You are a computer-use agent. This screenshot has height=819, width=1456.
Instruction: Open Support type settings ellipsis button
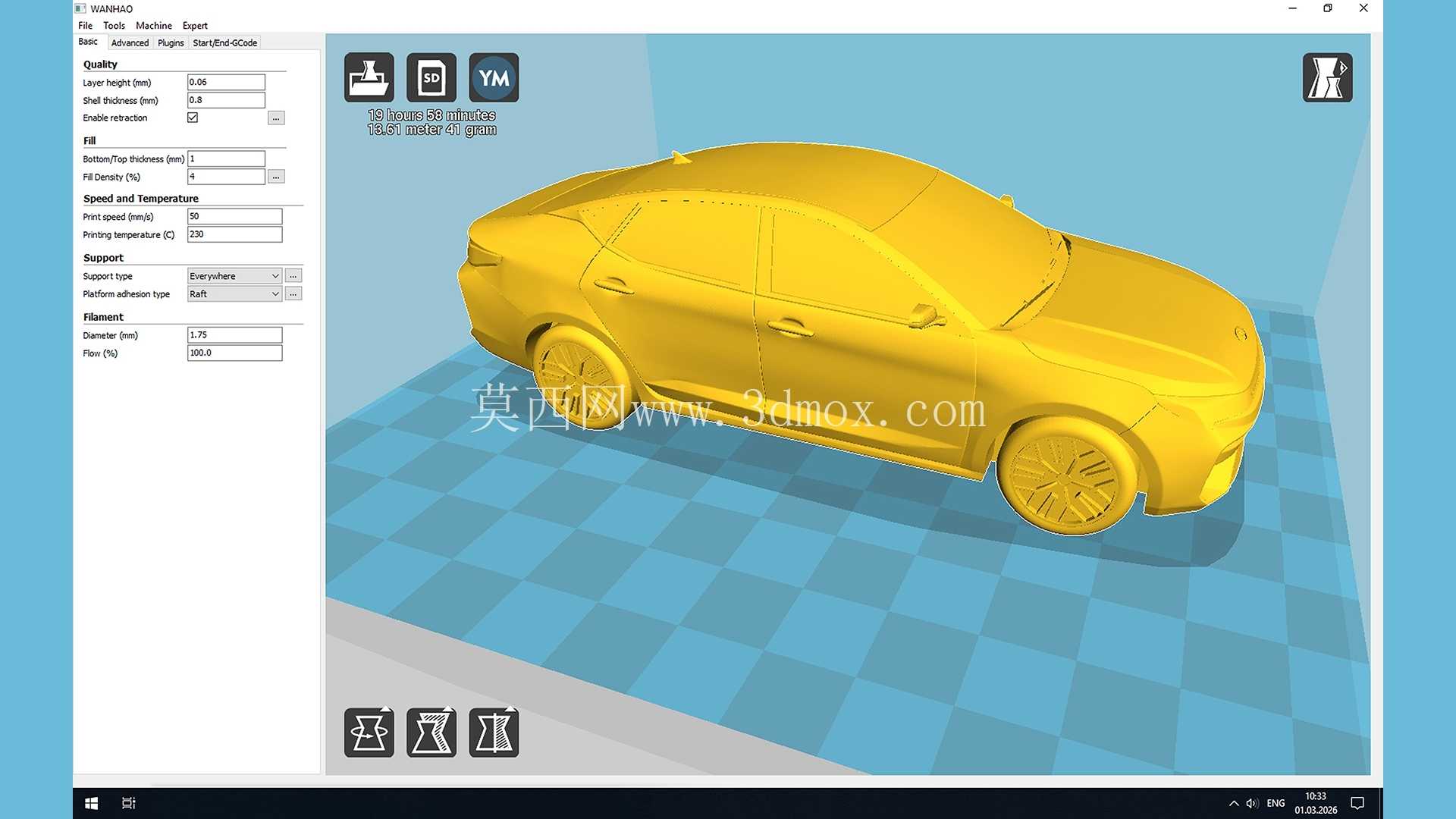tap(293, 276)
